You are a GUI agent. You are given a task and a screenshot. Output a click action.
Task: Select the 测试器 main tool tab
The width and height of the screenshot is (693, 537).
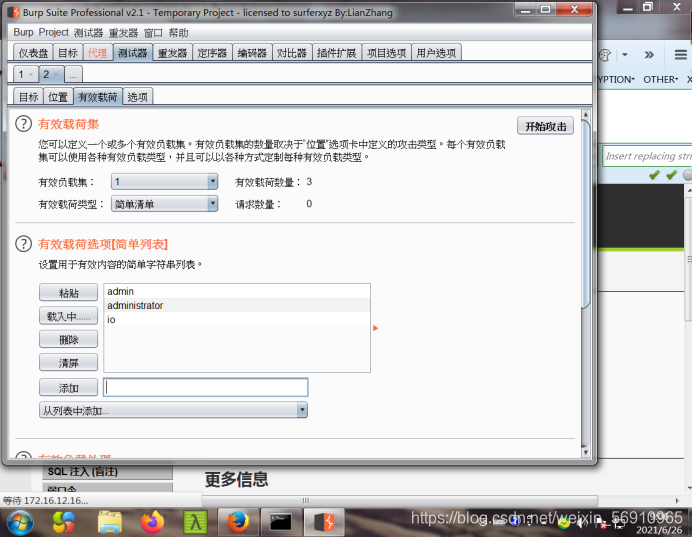coord(133,53)
